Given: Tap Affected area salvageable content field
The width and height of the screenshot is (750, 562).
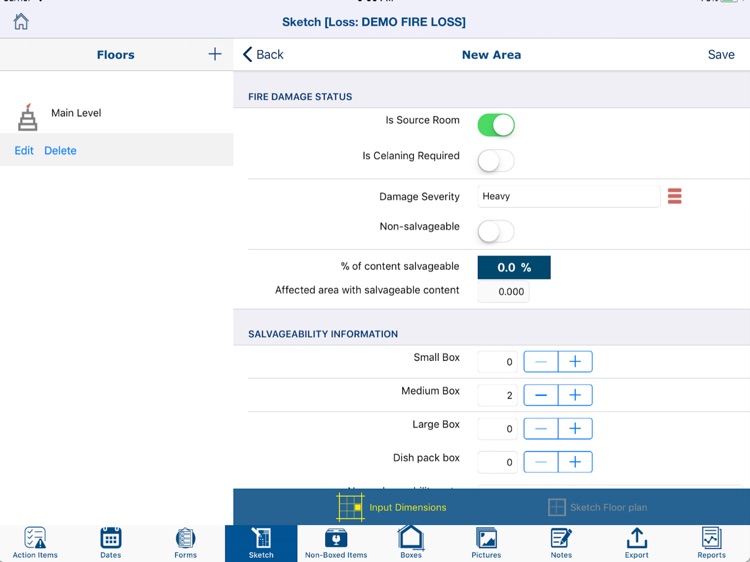Looking at the screenshot, I should point(503,292).
